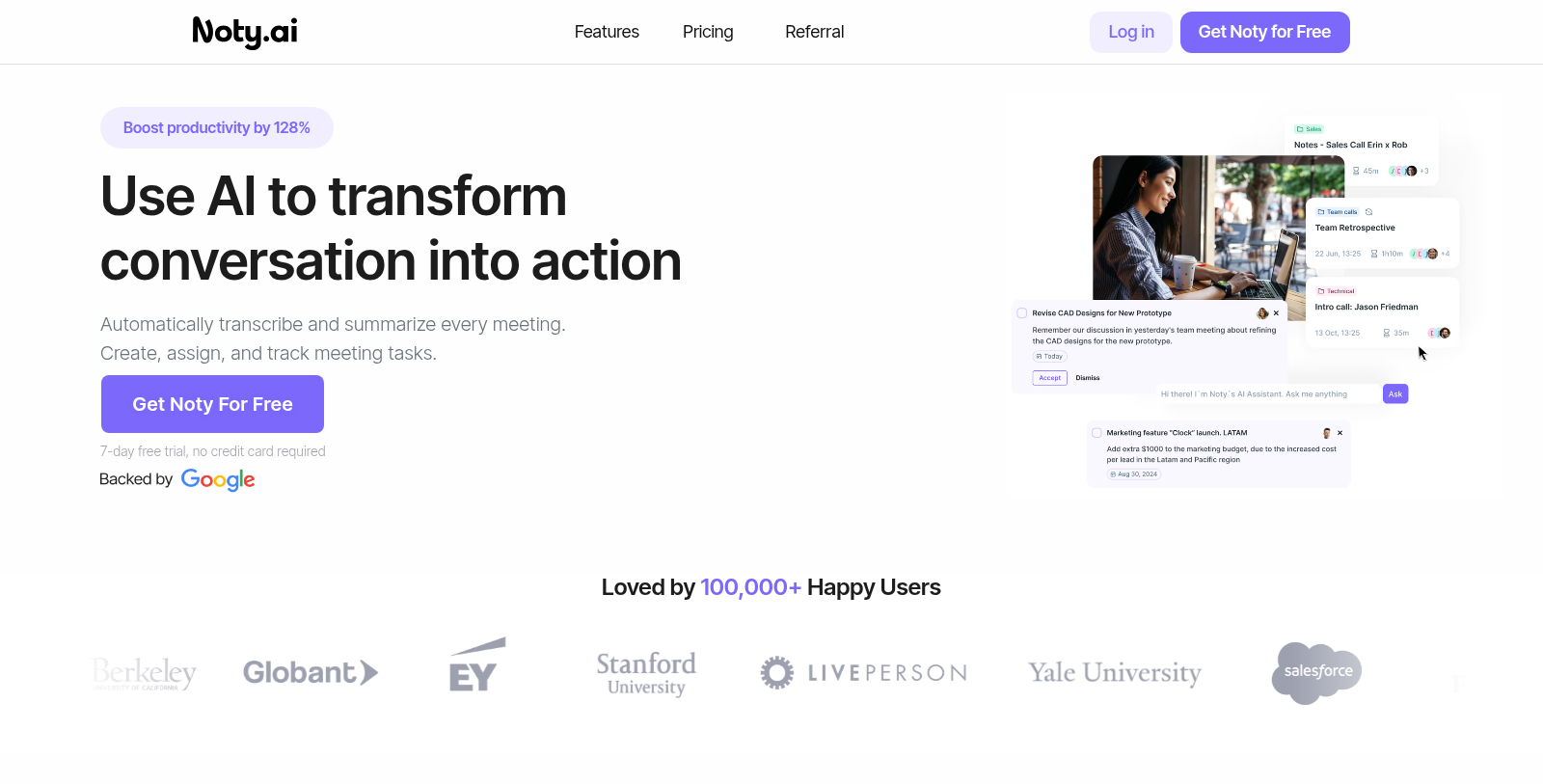Check the Revise CAD Designs task checkbox

click(x=1022, y=313)
